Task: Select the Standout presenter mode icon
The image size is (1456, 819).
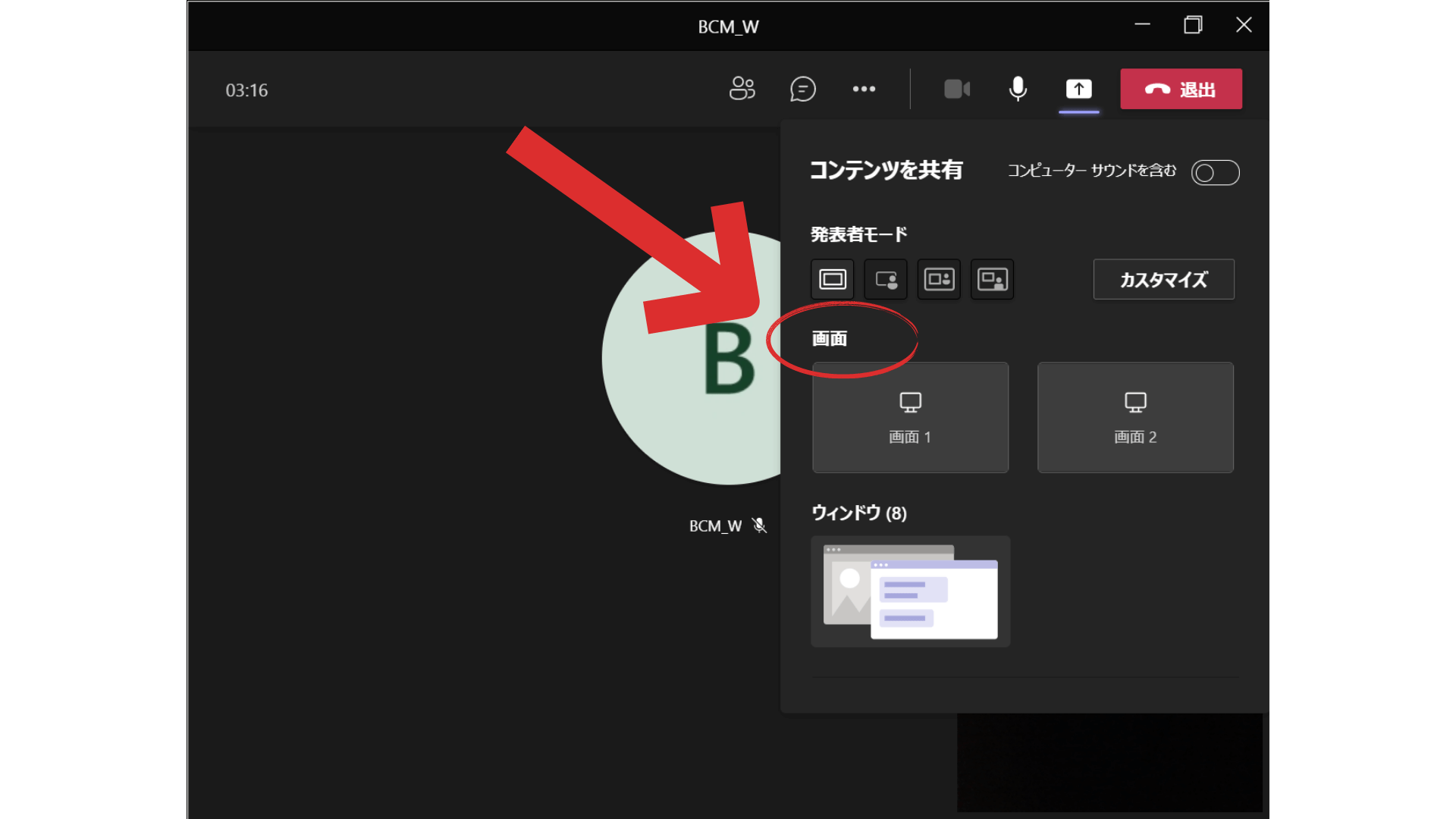Action: point(885,279)
